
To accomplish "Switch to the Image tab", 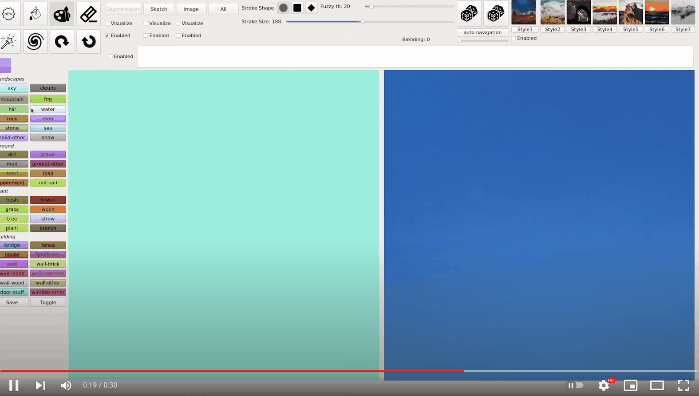I will 191,9.
